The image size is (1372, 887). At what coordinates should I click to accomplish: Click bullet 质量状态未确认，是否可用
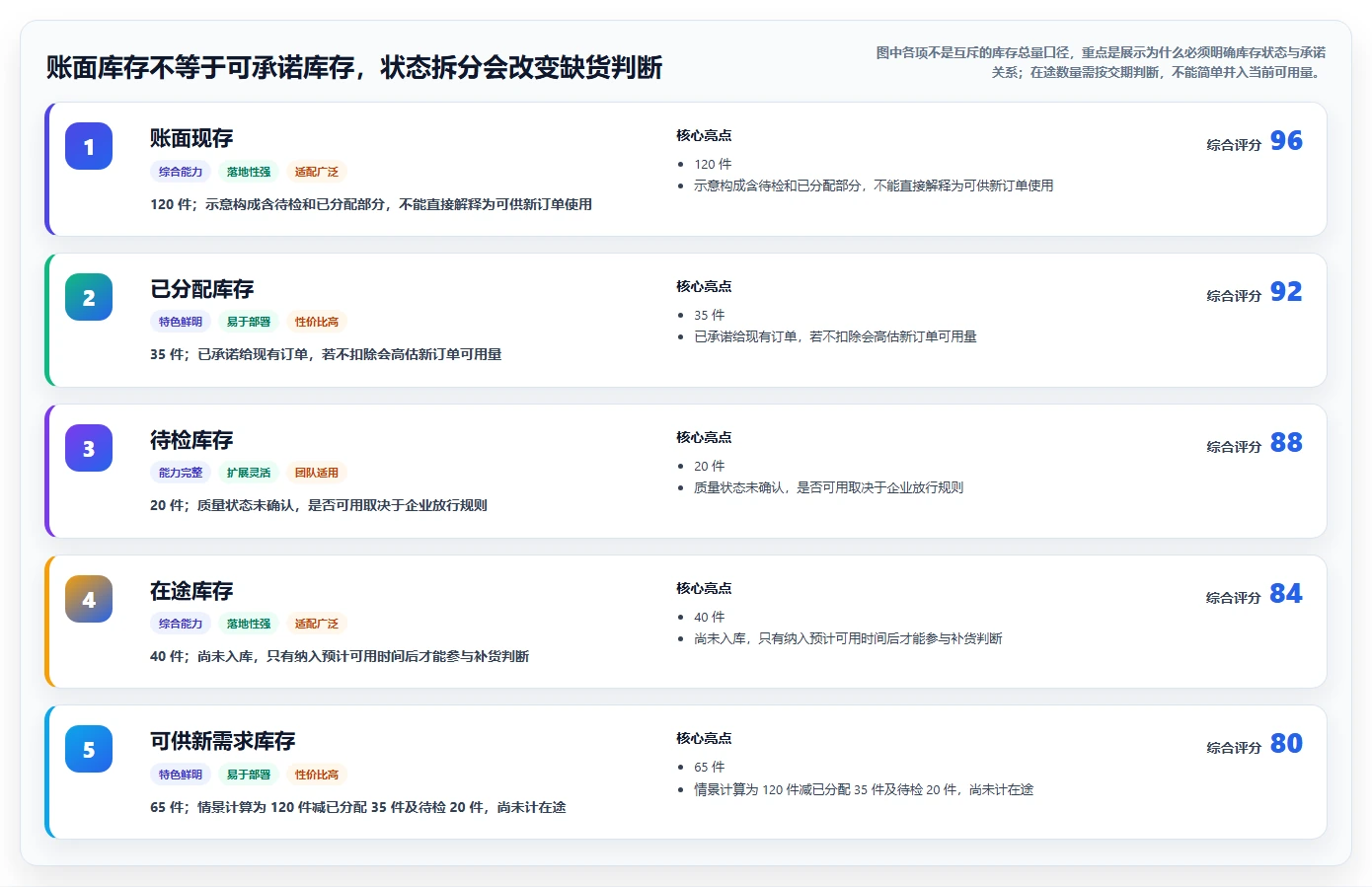click(x=828, y=487)
